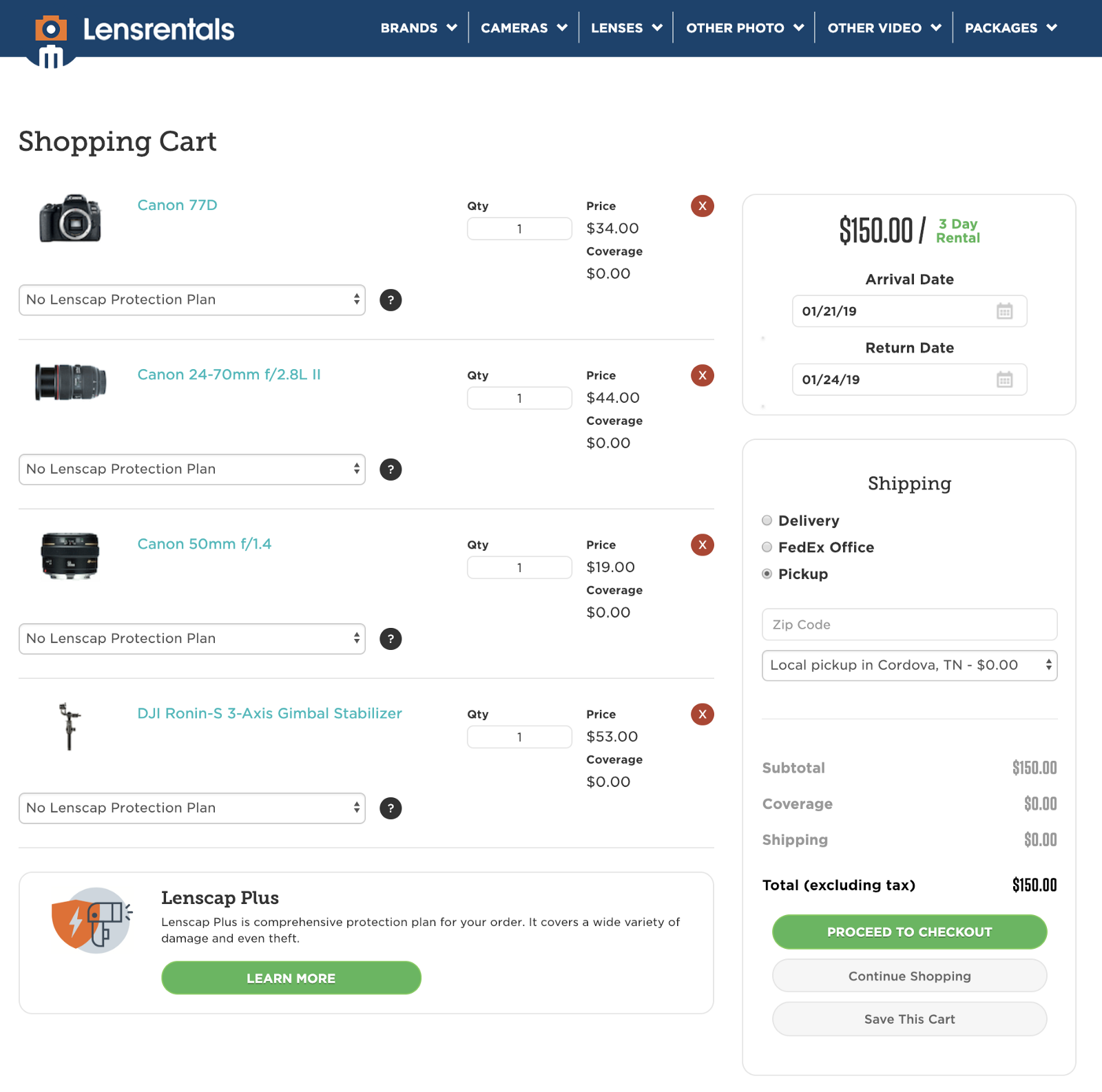Show protection plan help for Canon 50mm
The width and height of the screenshot is (1102, 1092).
(x=391, y=639)
